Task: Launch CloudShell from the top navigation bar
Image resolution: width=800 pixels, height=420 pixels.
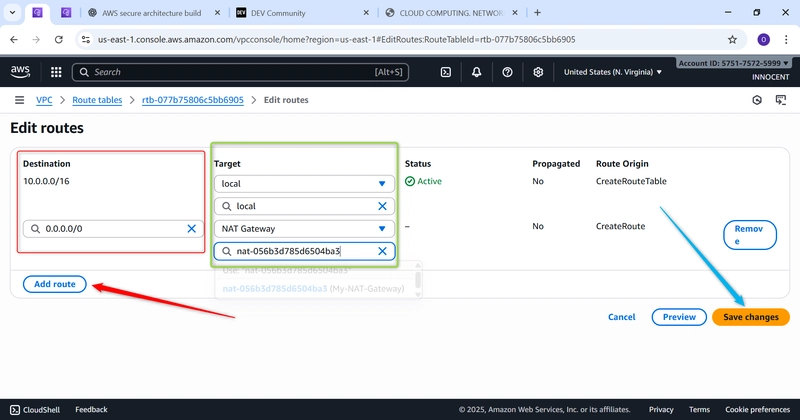Action: pos(445,72)
